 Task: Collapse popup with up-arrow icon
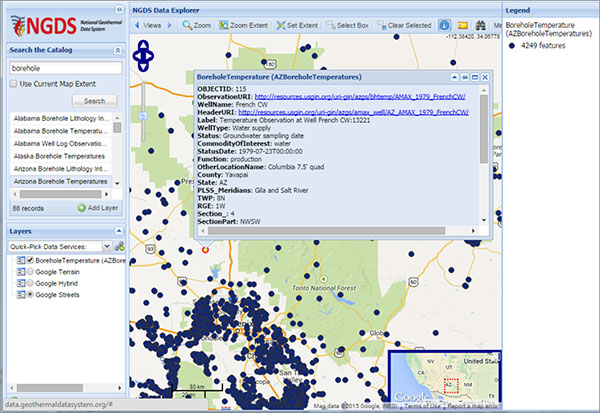click(454, 77)
